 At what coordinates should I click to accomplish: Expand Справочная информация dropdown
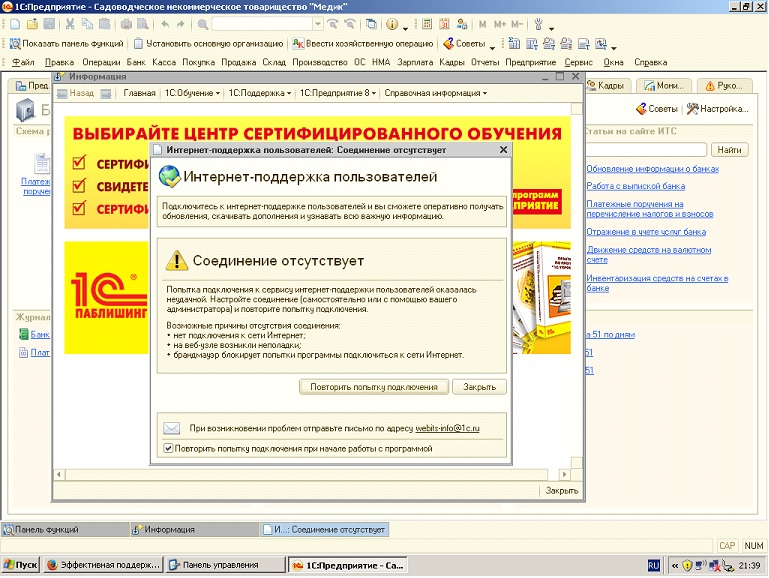(x=436, y=93)
